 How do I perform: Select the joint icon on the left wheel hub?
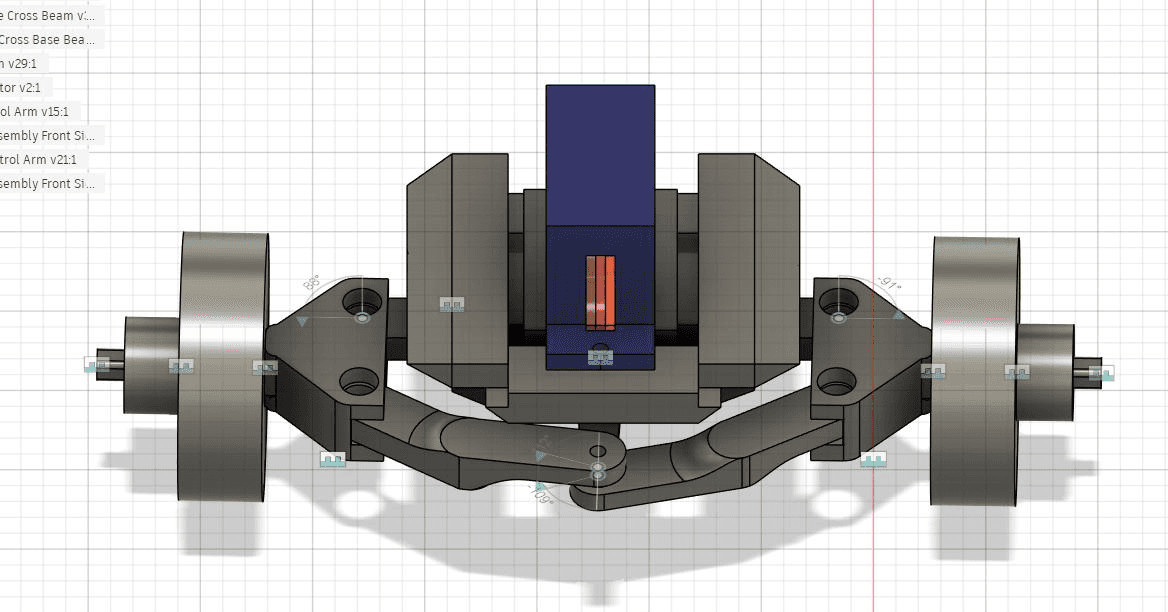coord(181,366)
